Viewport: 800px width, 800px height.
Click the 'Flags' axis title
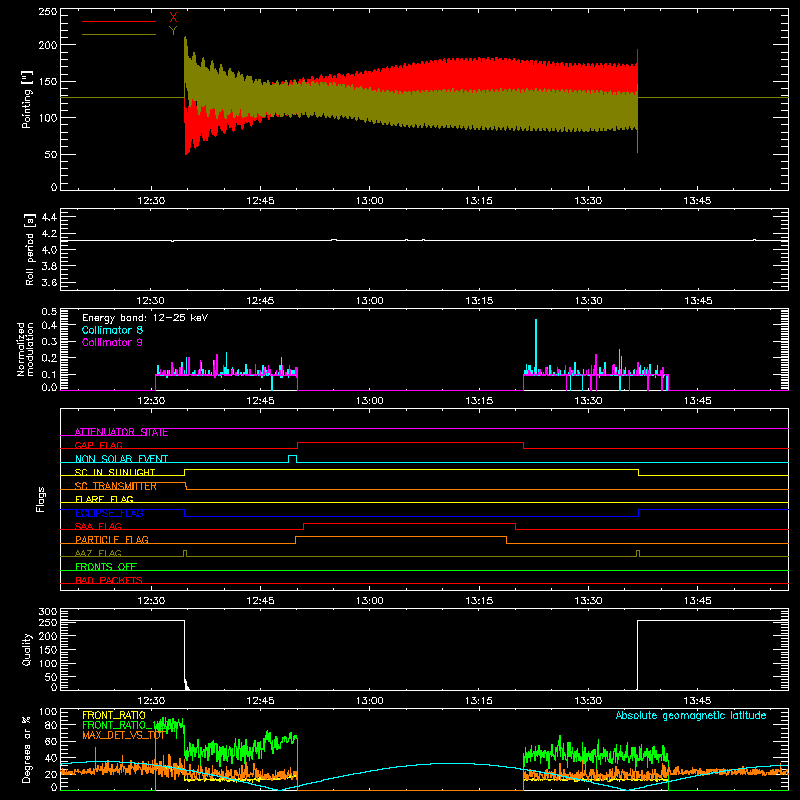40,499
